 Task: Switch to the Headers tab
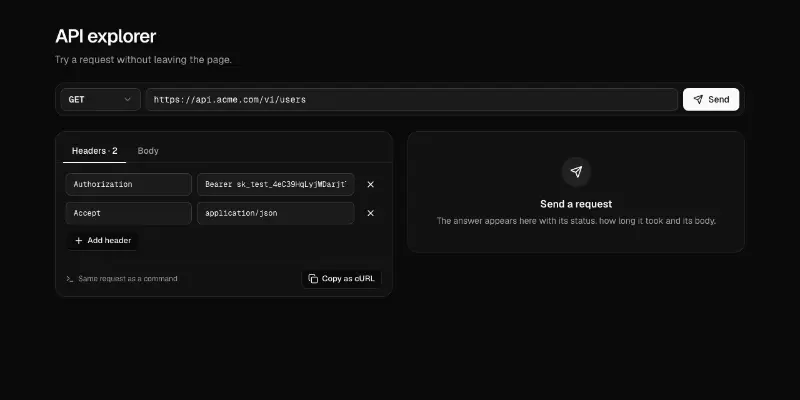94,151
